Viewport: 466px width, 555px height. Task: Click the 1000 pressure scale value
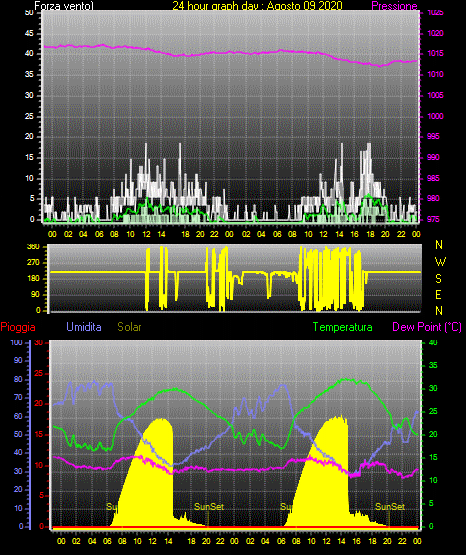435,116
